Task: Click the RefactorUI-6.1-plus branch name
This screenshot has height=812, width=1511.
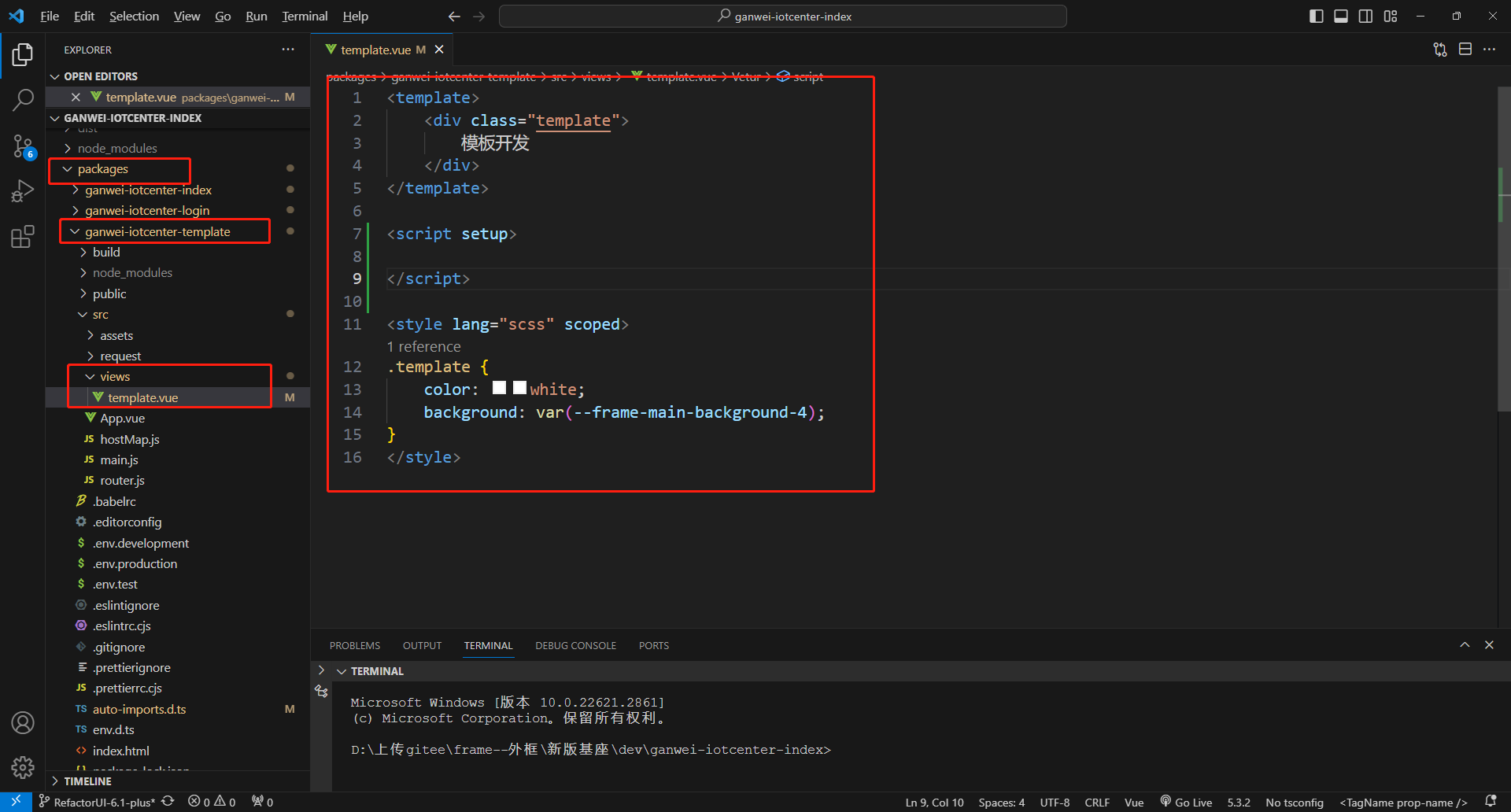Action: (x=104, y=803)
